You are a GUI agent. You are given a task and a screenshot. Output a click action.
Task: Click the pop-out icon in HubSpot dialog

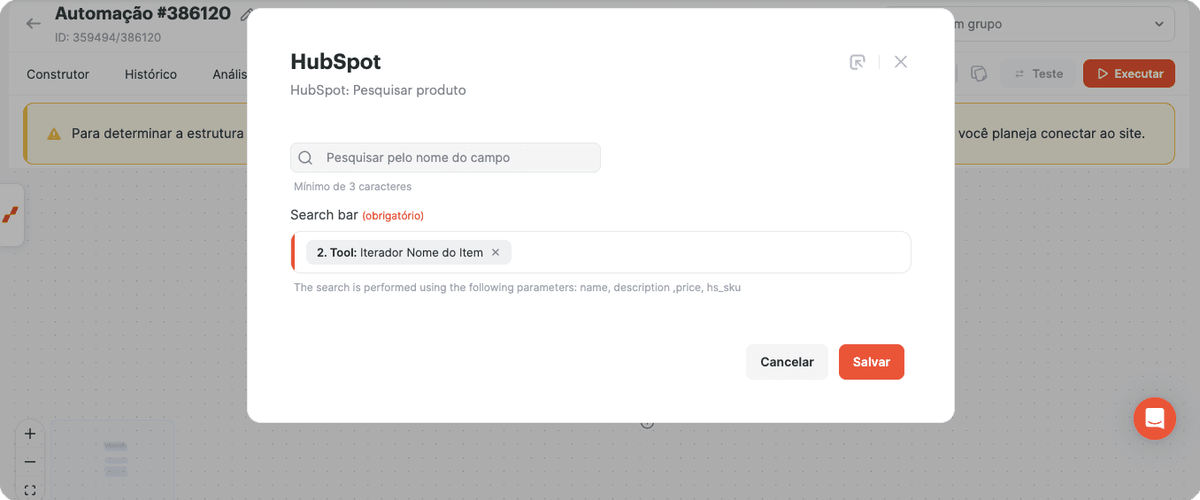[x=857, y=62]
